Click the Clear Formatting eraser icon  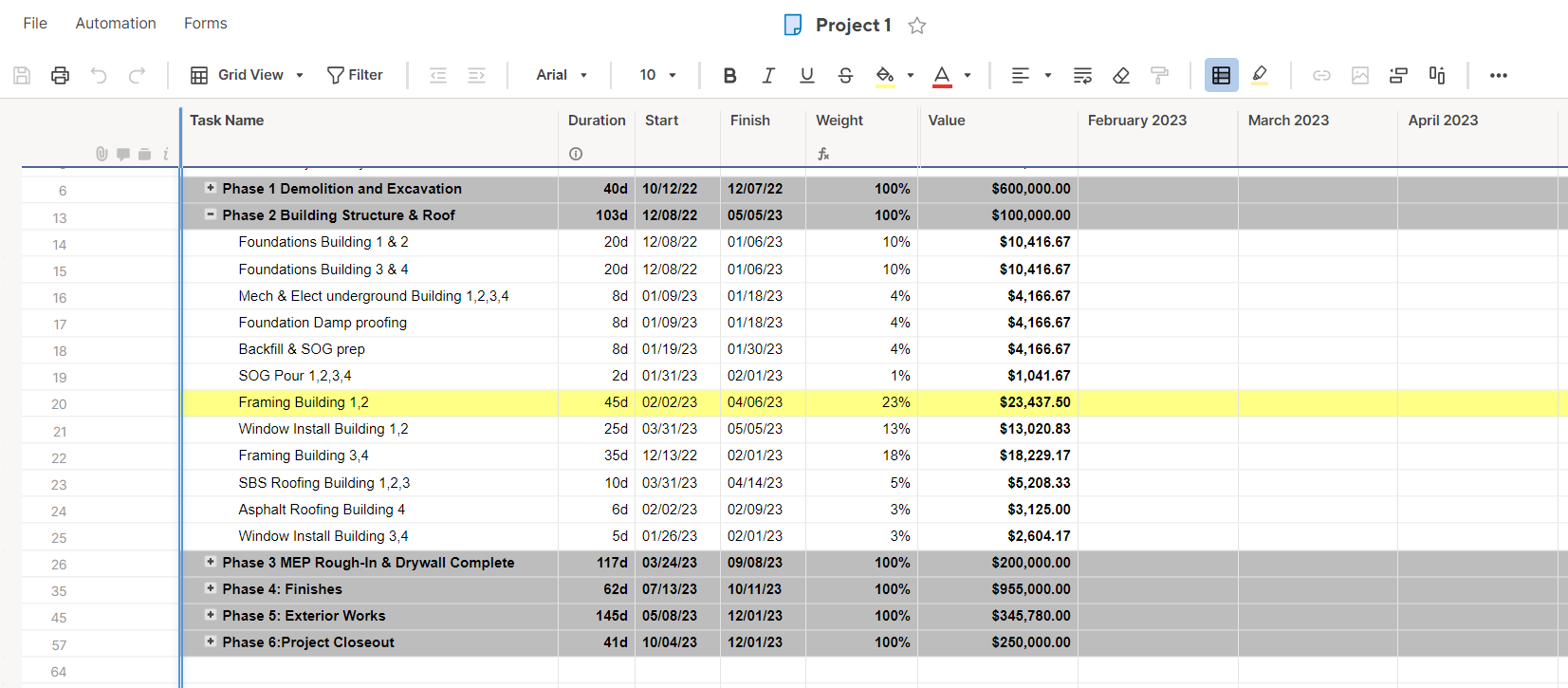(1121, 75)
